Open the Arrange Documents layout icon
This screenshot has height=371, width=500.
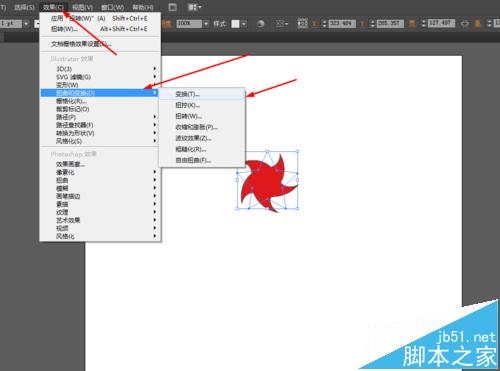(x=195, y=7)
